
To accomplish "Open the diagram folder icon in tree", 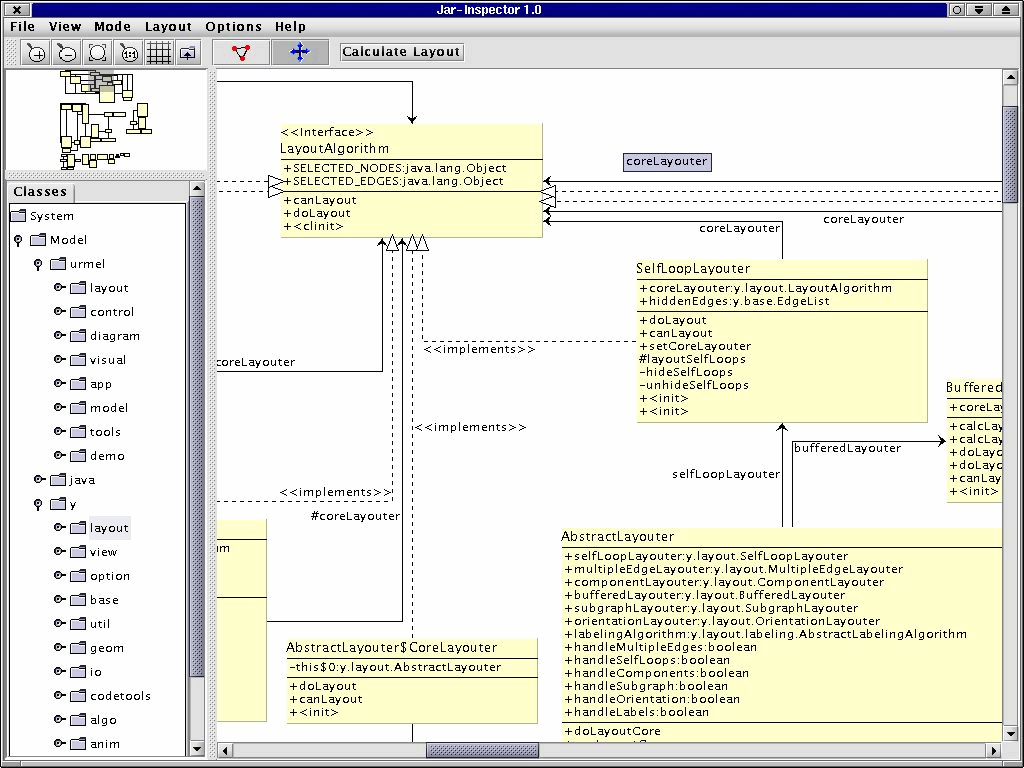I will (x=78, y=336).
